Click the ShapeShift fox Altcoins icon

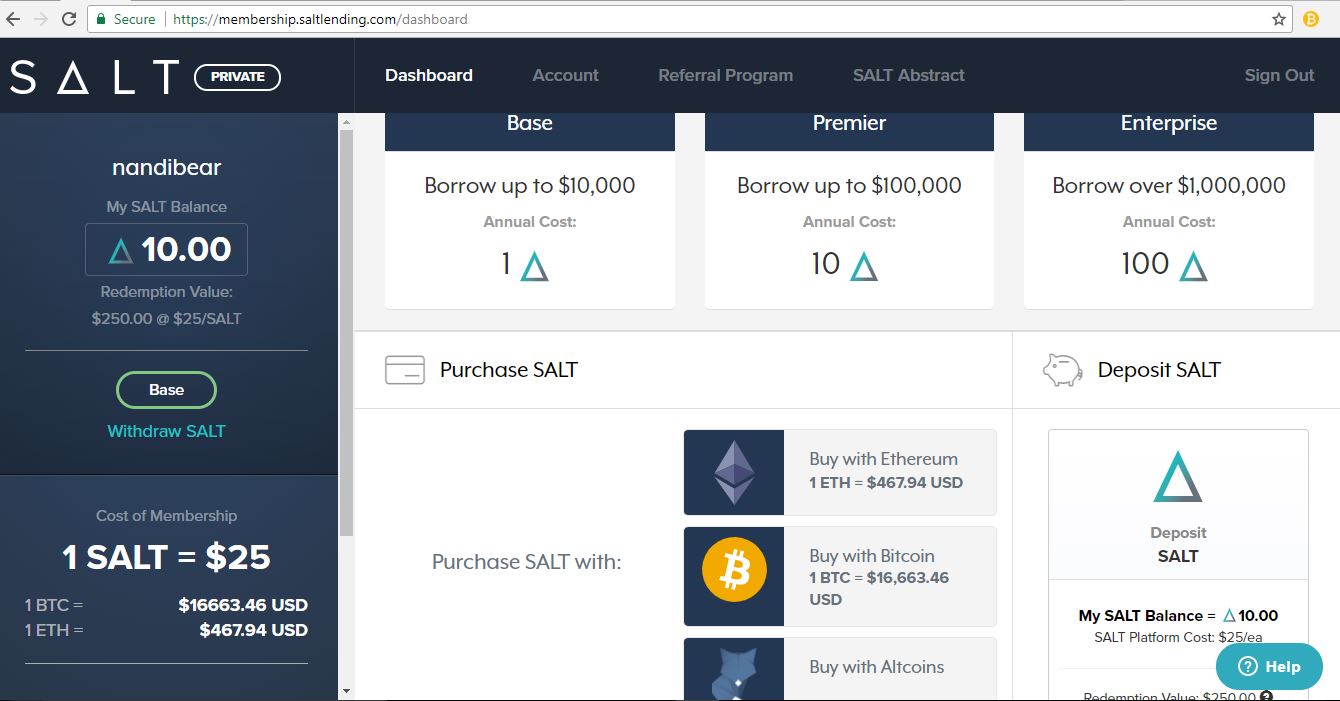pyautogui.click(x=734, y=673)
